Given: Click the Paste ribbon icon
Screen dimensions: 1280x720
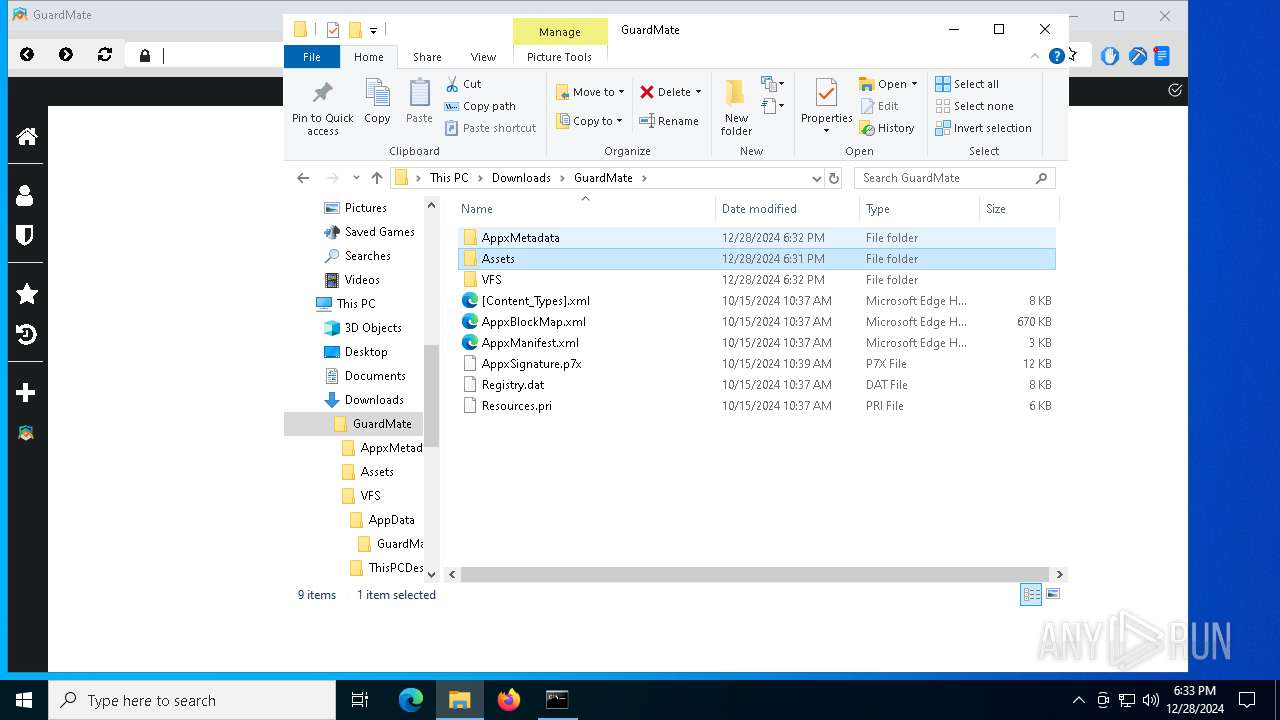Looking at the screenshot, I should coord(419,93).
